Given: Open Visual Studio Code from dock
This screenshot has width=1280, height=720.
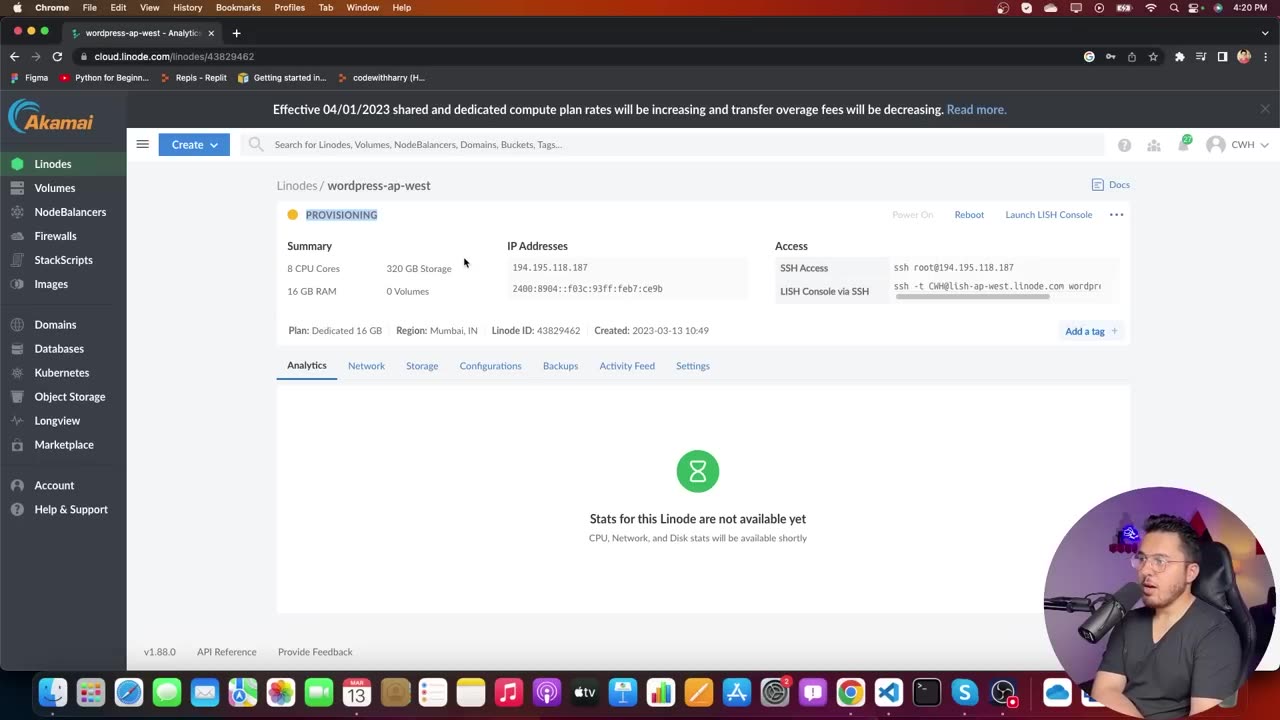Looking at the screenshot, I should pos(888,692).
